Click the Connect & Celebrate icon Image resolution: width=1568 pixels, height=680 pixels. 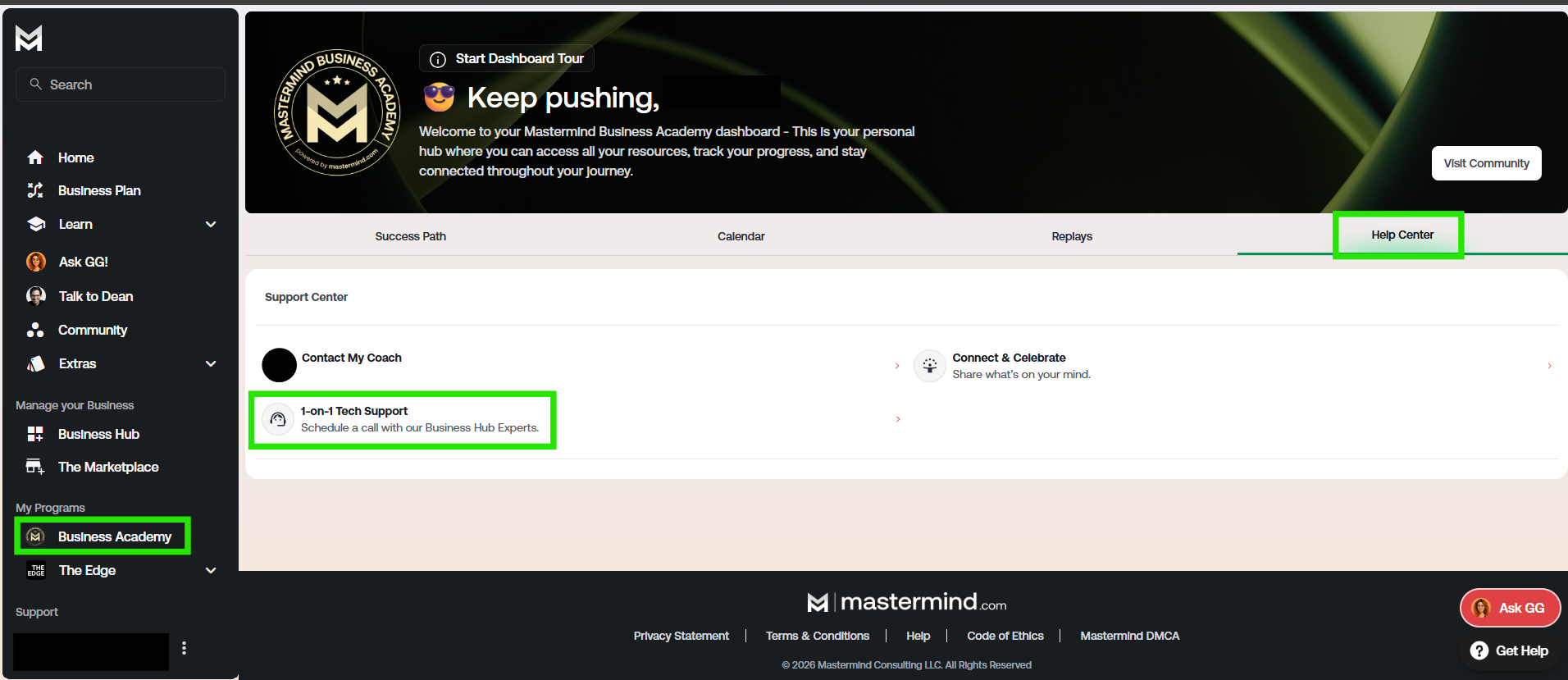point(930,366)
